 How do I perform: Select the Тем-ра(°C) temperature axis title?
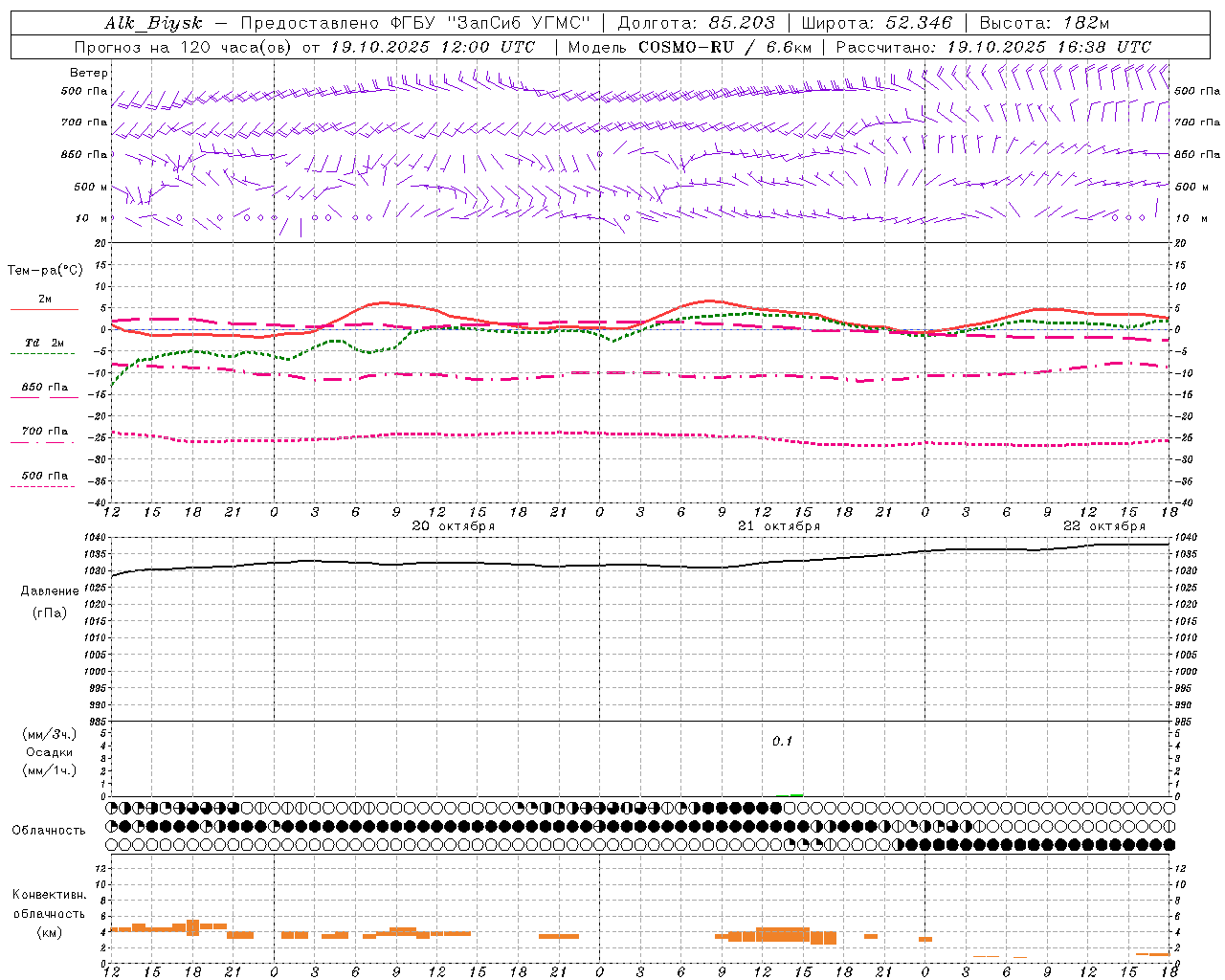point(45,270)
